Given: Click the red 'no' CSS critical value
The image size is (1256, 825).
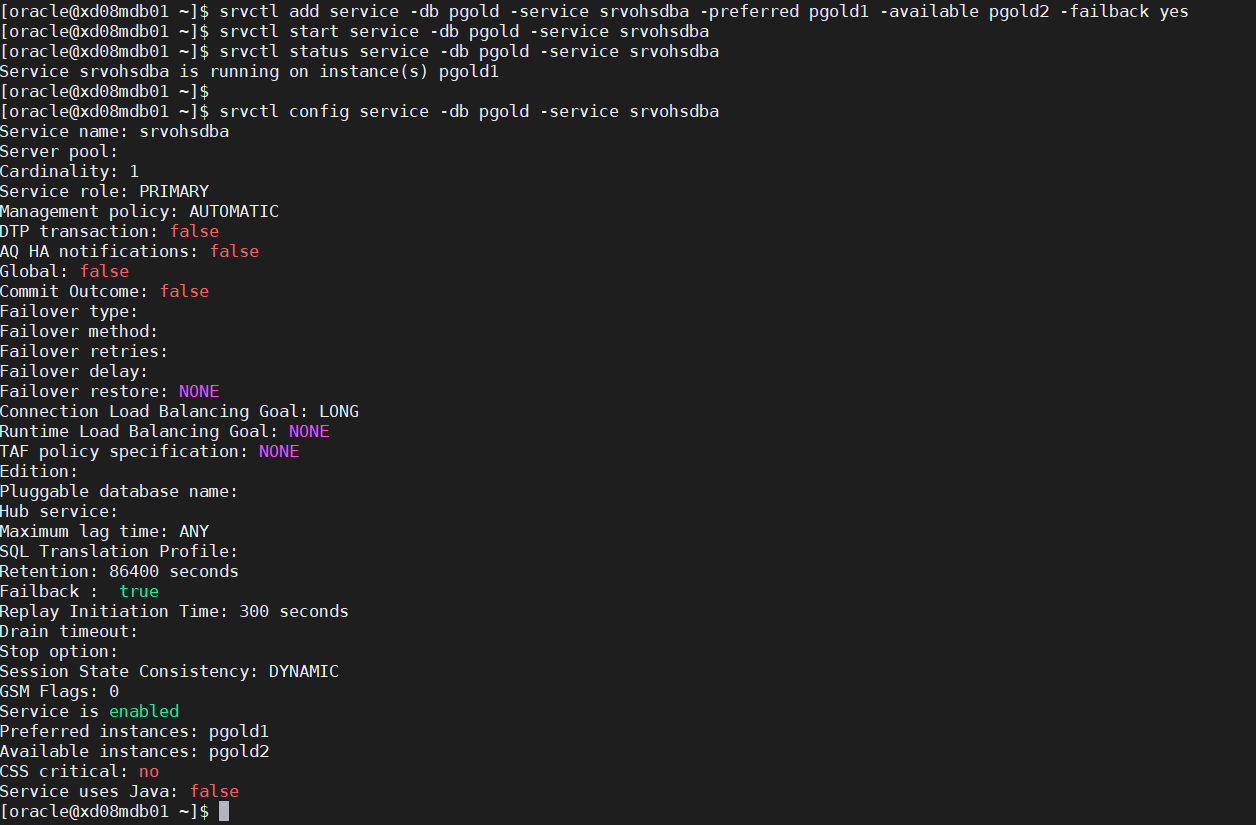Looking at the screenshot, I should [x=149, y=771].
